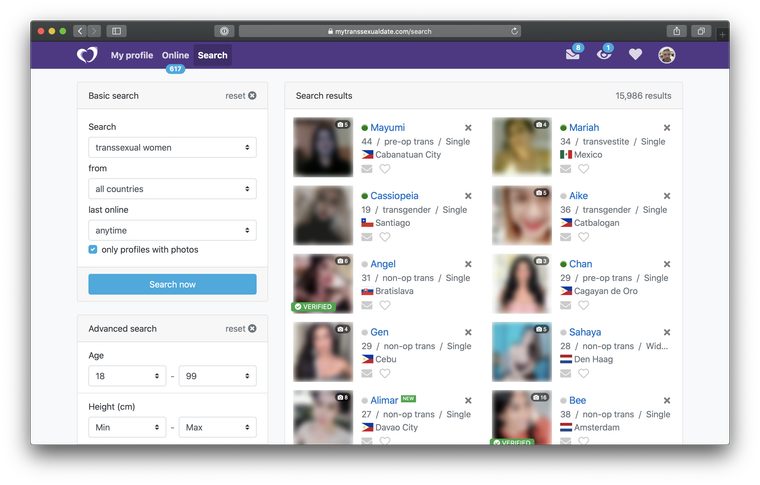760x485 pixels.
Task: Message Cassiopeia using envelope icon
Action: 367,237
